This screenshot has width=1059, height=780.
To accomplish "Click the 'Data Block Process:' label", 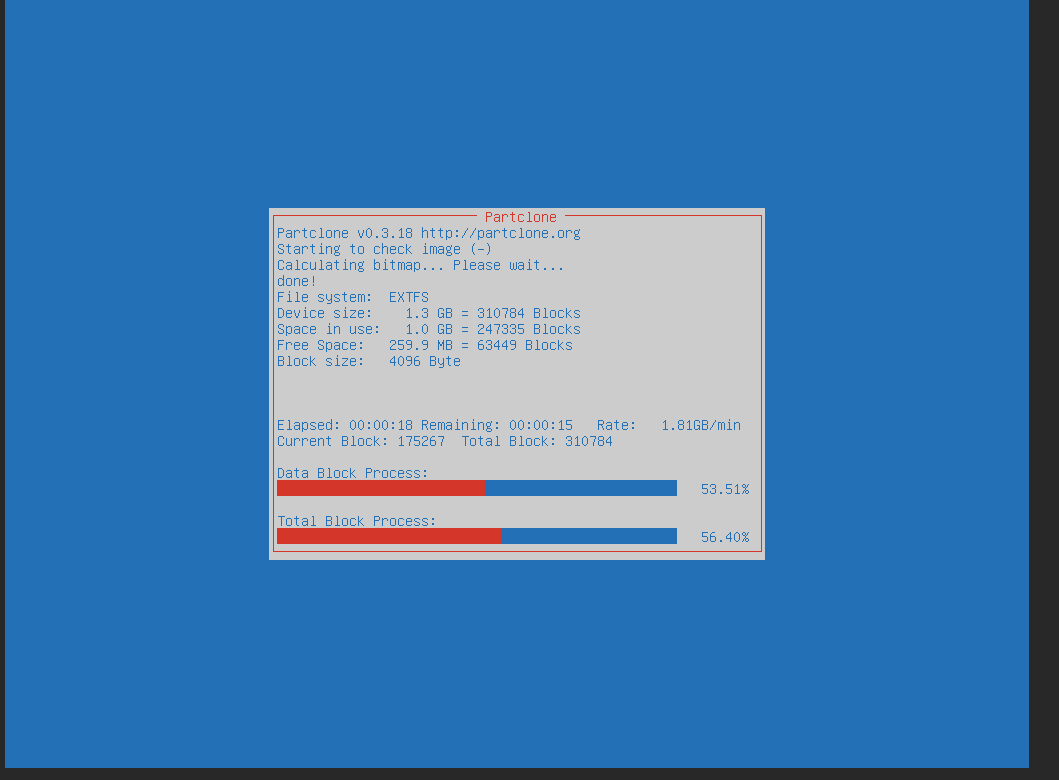I will [x=352, y=473].
